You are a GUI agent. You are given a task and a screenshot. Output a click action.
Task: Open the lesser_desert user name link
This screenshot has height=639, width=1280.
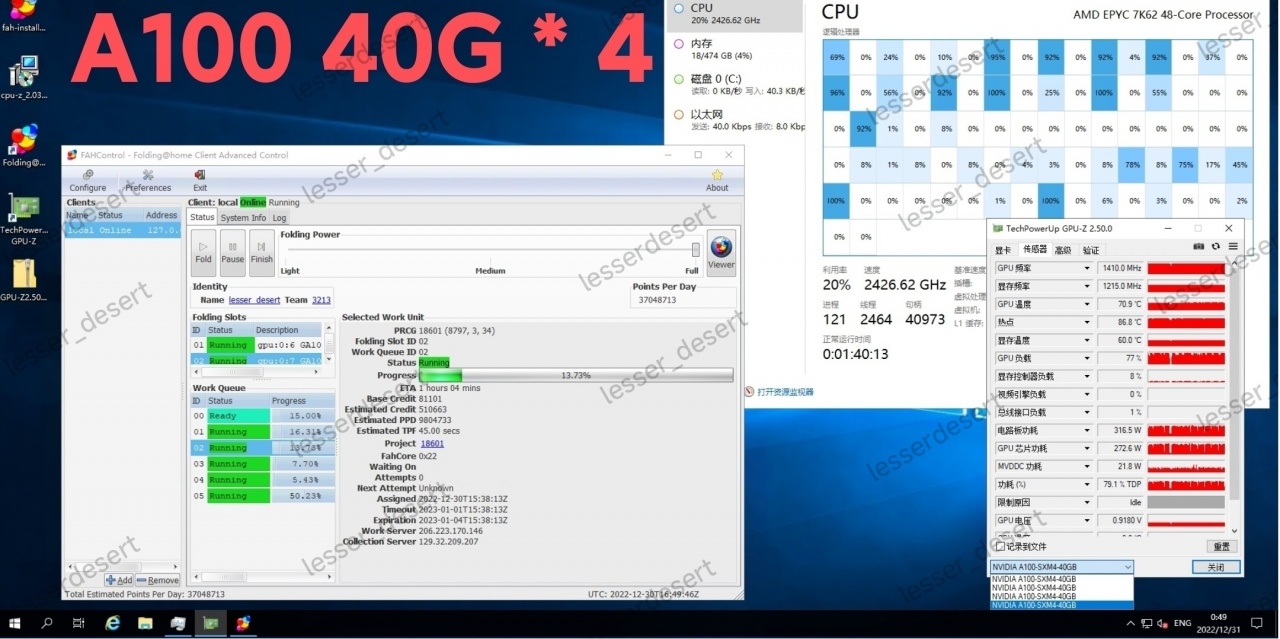point(254,300)
